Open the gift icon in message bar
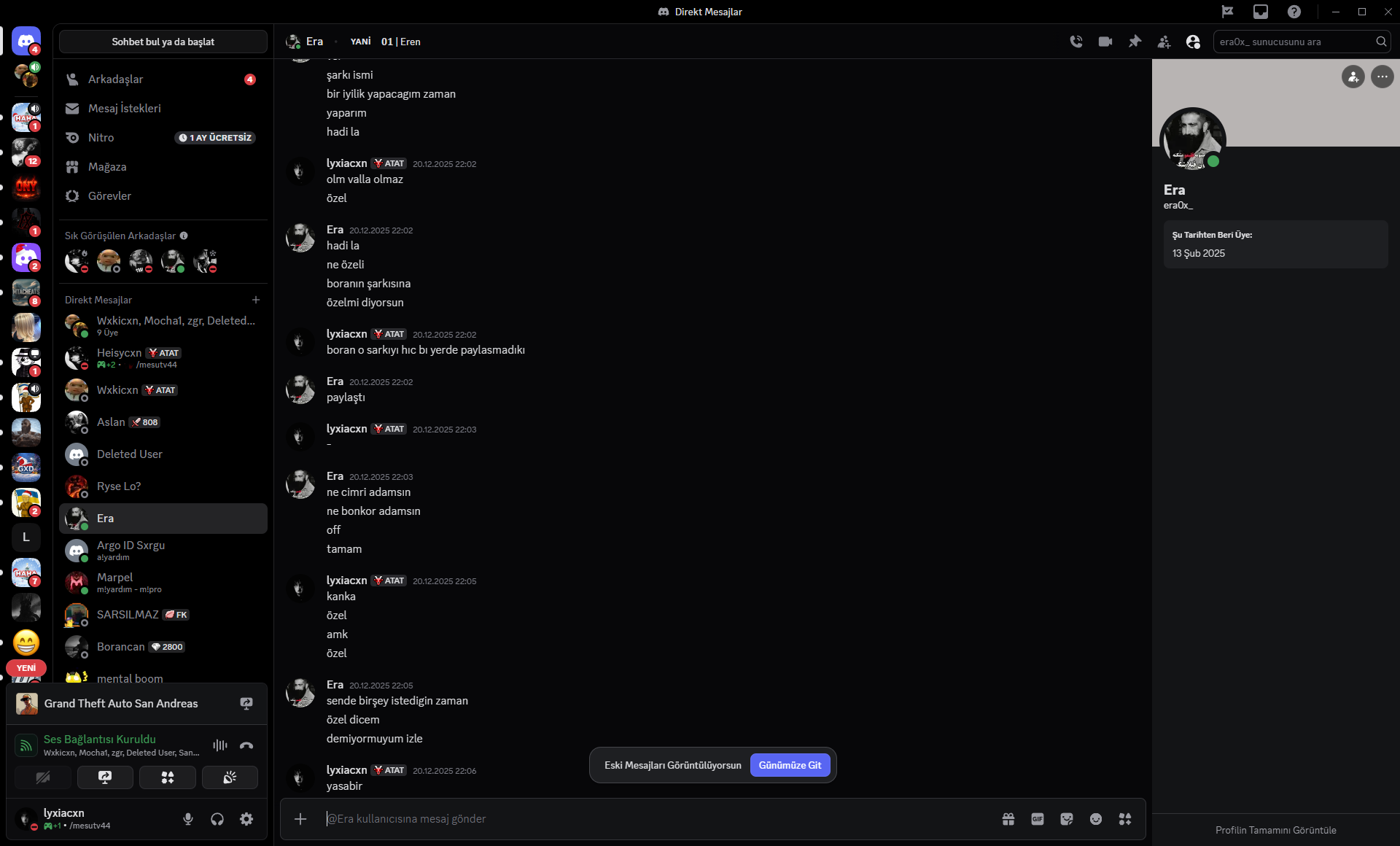Viewport: 1400px width, 846px height. pos(1008,819)
